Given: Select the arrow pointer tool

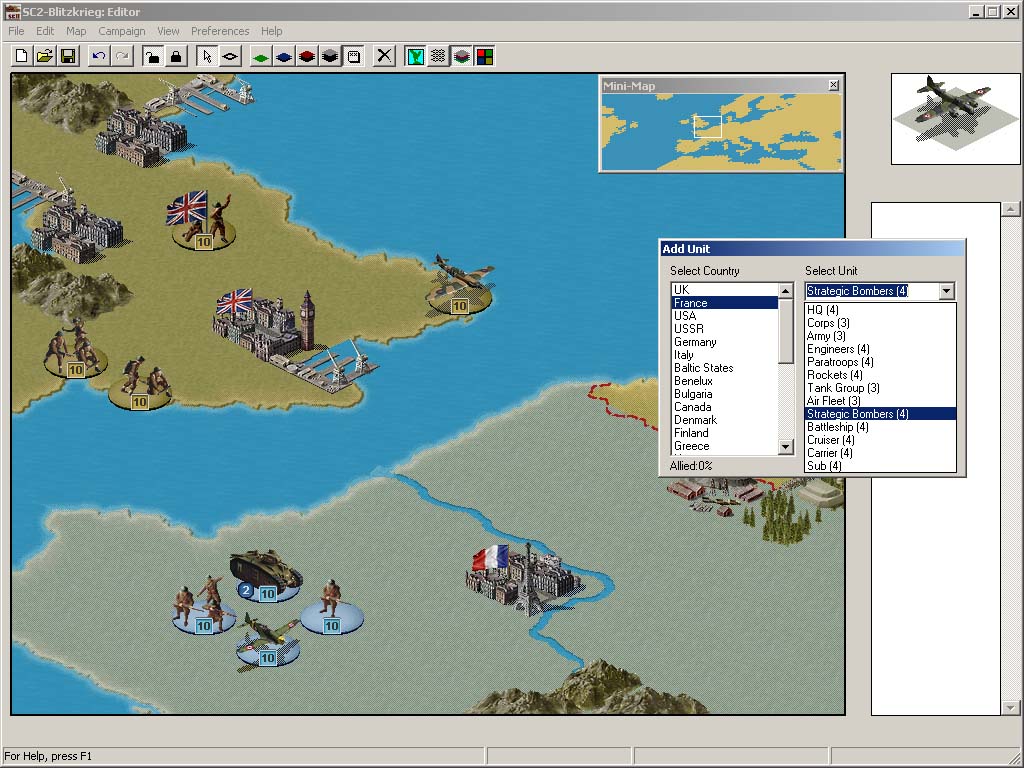Looking at the screenshot, I should [x=206, y=56].
